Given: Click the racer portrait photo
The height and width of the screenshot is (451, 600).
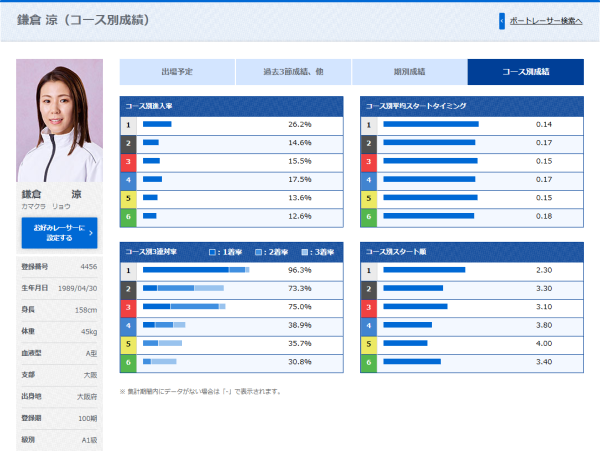Looking at the screenshot, I should pos(59,120).
